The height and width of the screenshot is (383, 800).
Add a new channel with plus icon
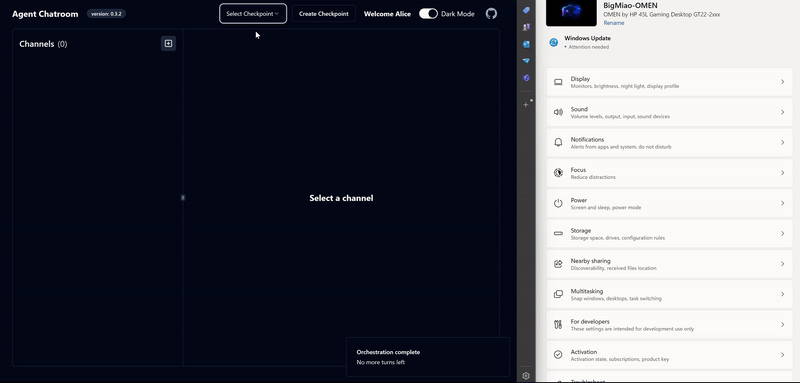tap(168, 43)
